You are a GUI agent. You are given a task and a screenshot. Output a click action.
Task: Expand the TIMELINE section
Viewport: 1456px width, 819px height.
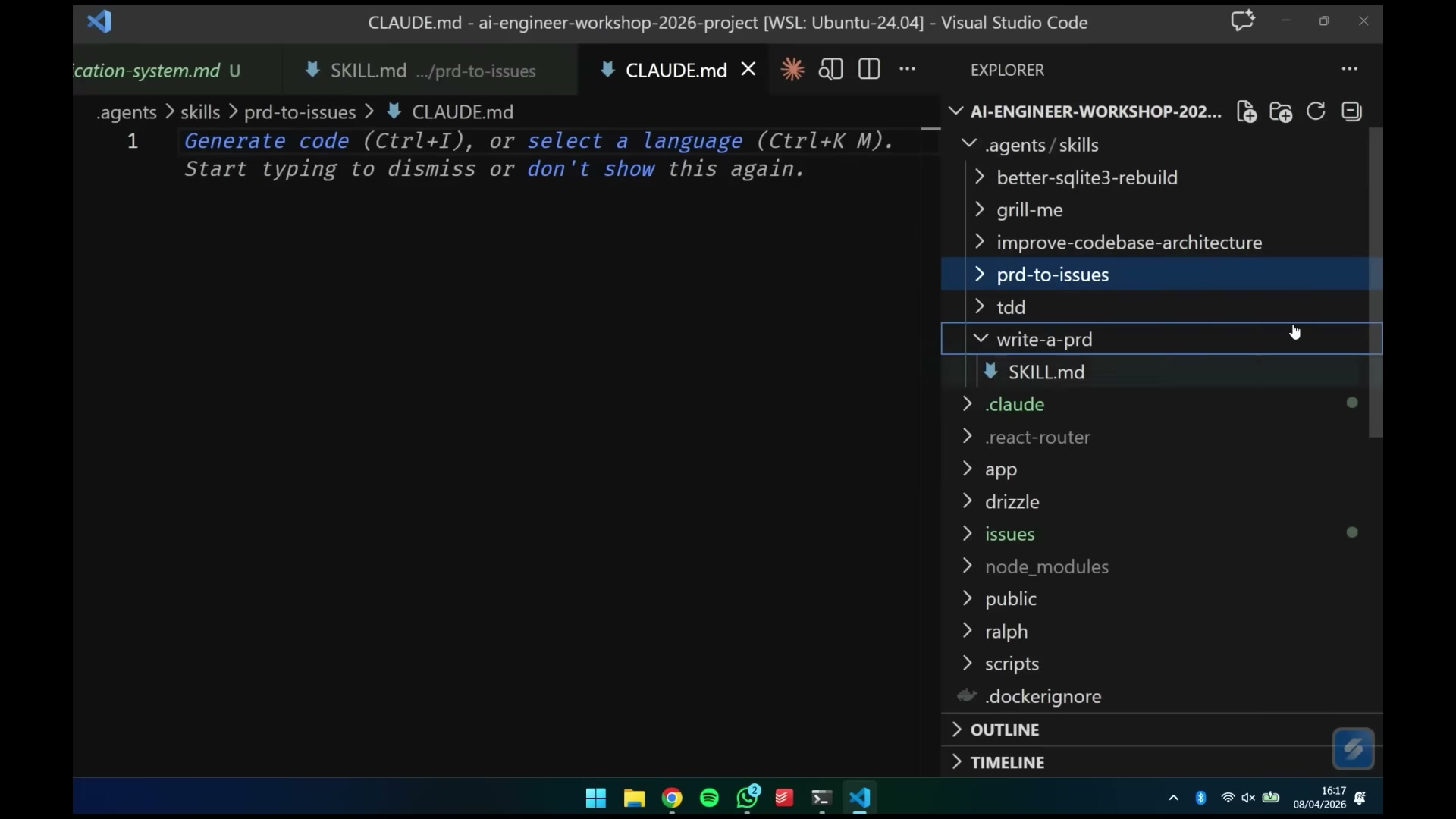[1162, 762]
